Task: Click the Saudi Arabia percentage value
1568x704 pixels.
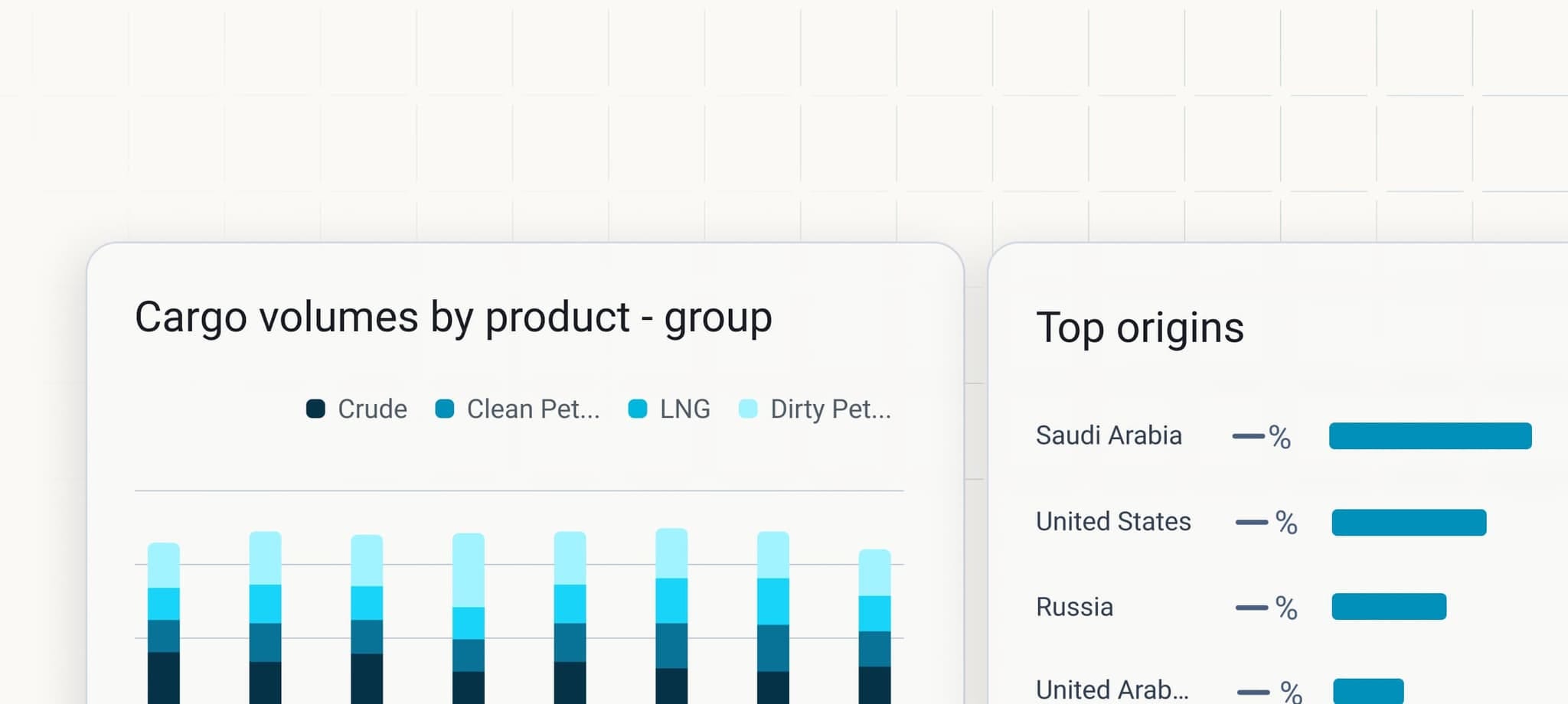Action: (1262, 437)
